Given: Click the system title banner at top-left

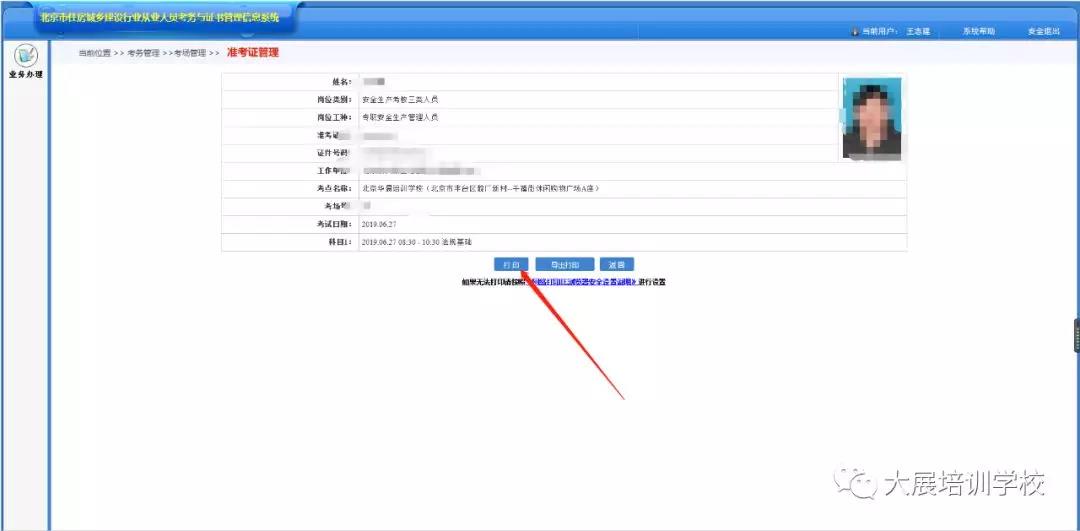Looking at the screenshot, I should [x=160, y=19].
